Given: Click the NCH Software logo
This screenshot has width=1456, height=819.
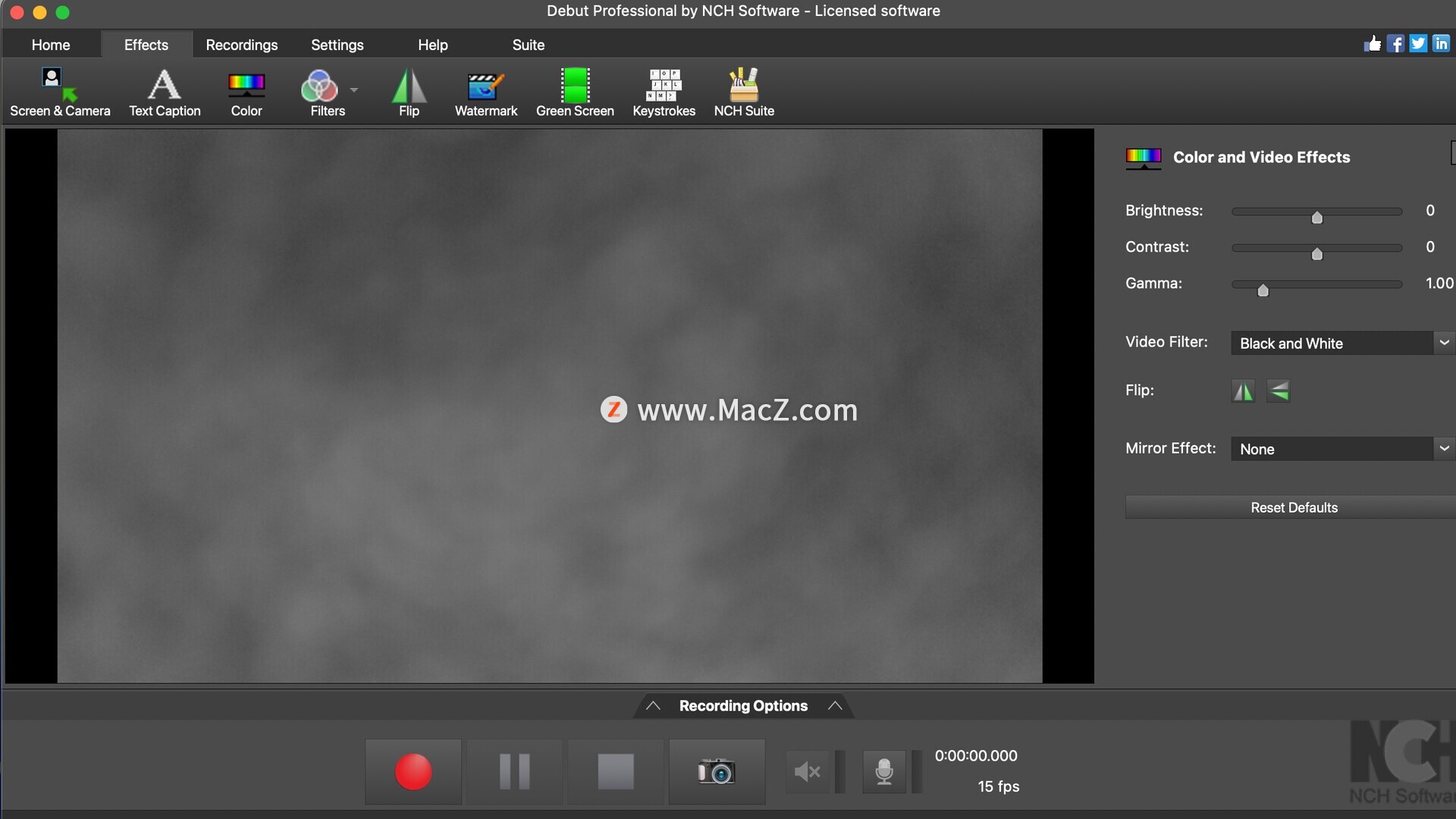Looking at the screenshot, I should (1403, 762).
